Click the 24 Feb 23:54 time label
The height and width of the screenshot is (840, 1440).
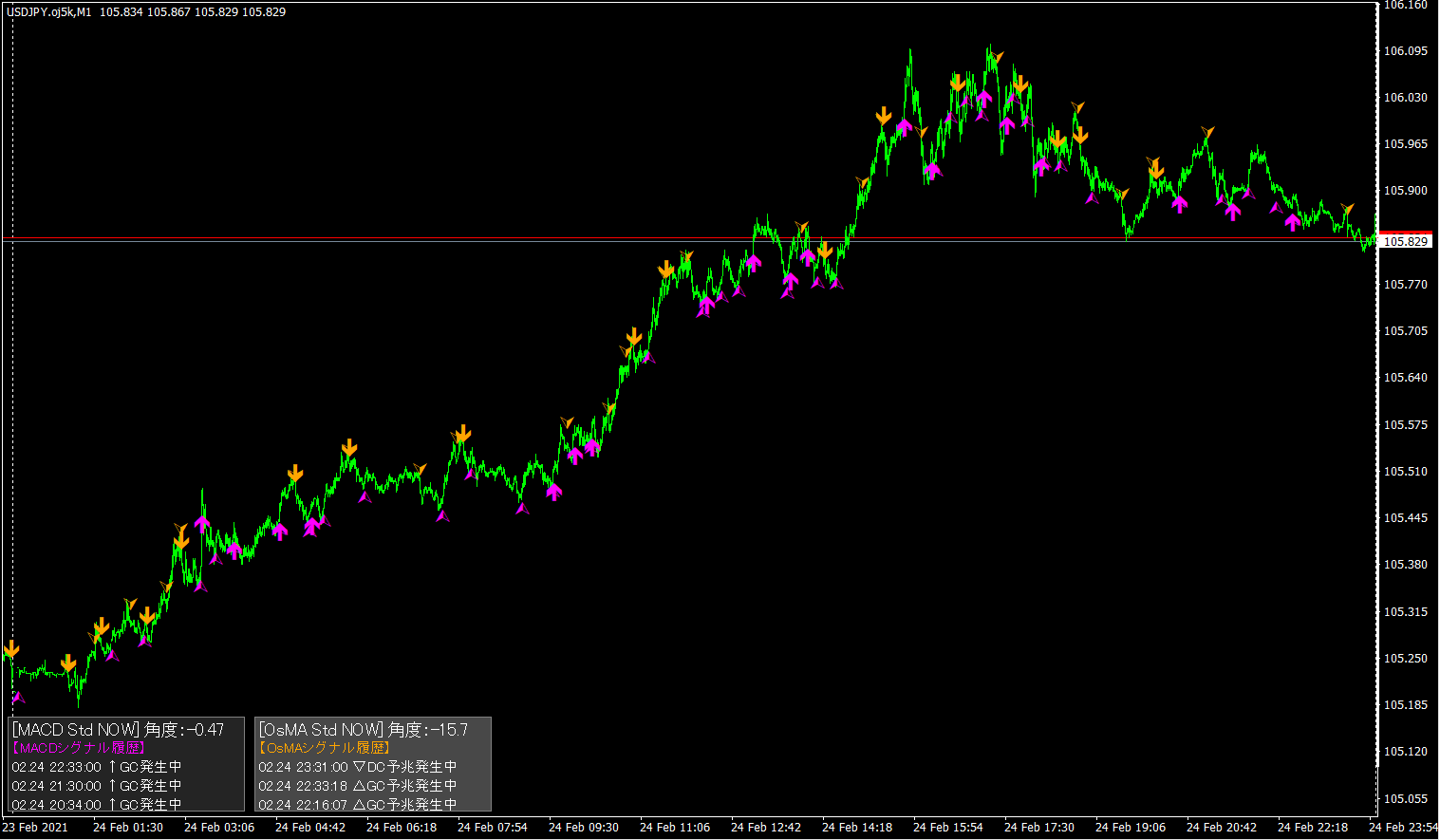click(x=1403, y=828)
